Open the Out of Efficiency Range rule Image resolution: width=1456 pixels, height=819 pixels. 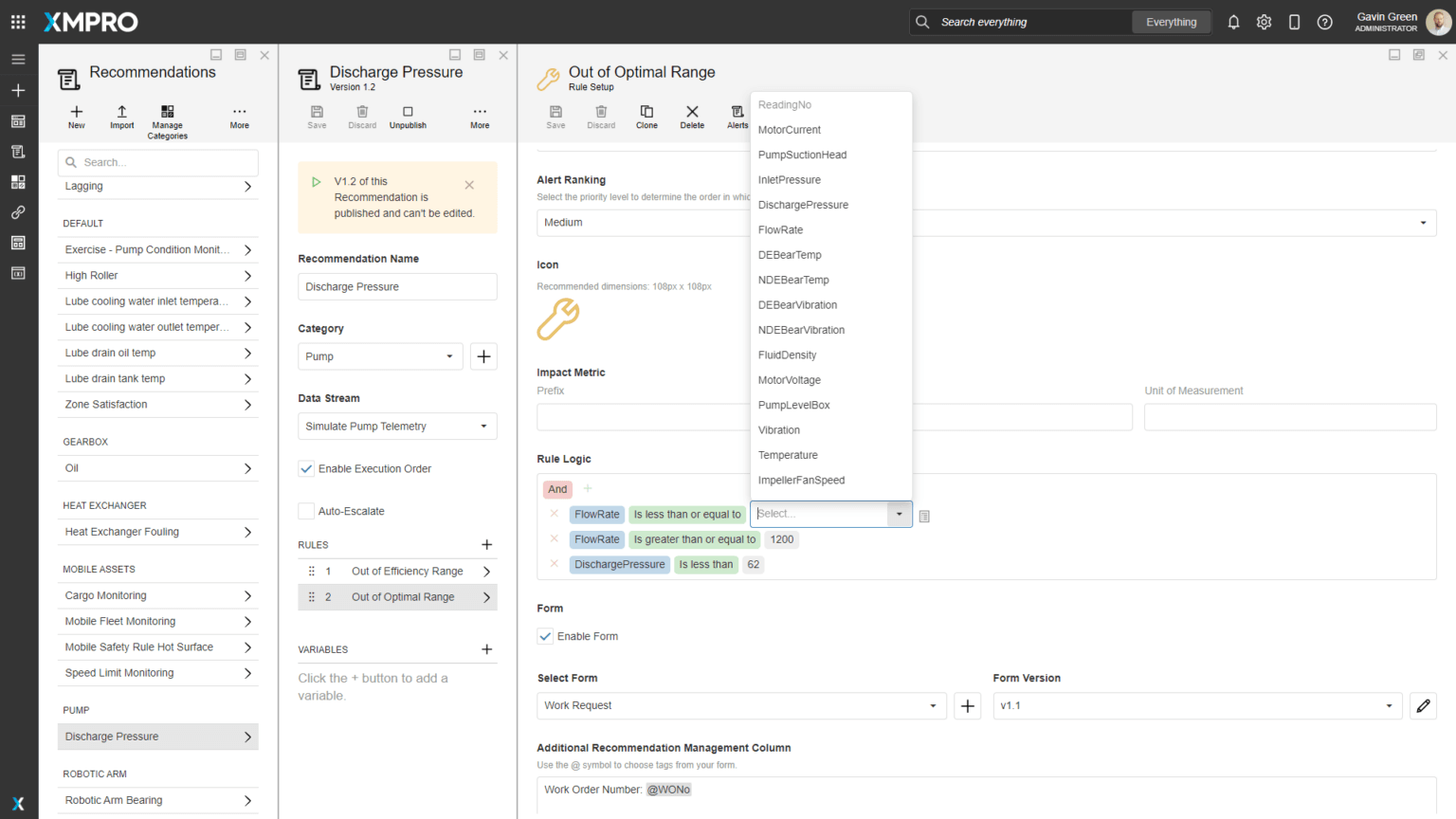coord(407,572)
